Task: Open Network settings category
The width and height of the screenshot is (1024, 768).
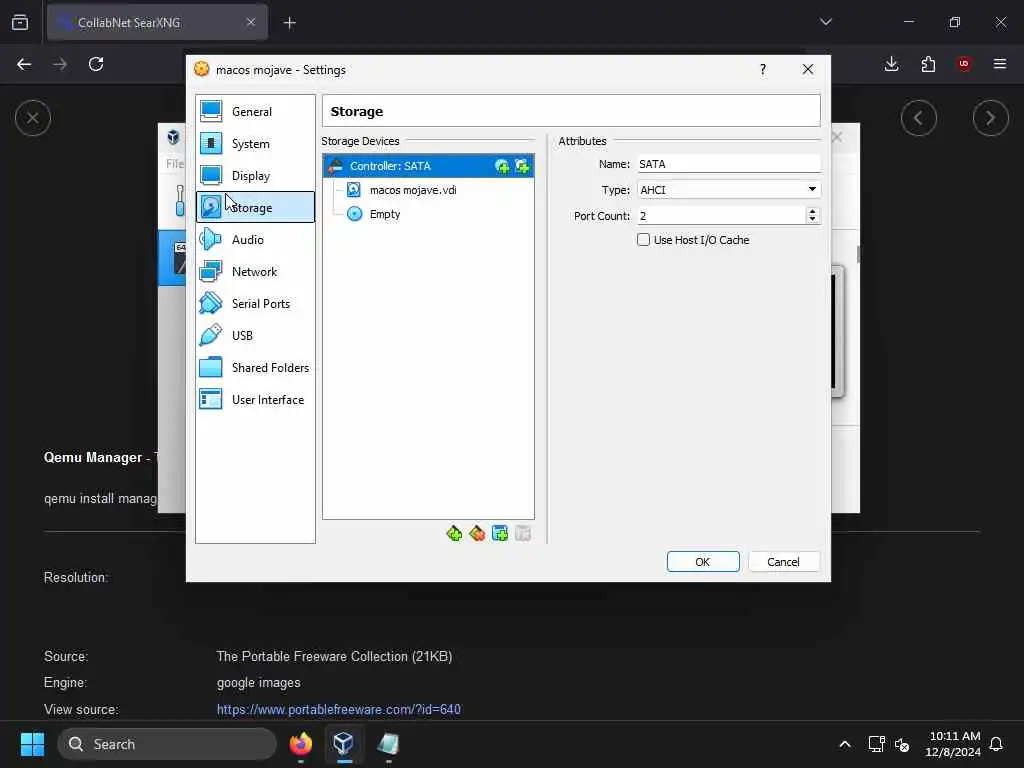Action: click(255, 272)
